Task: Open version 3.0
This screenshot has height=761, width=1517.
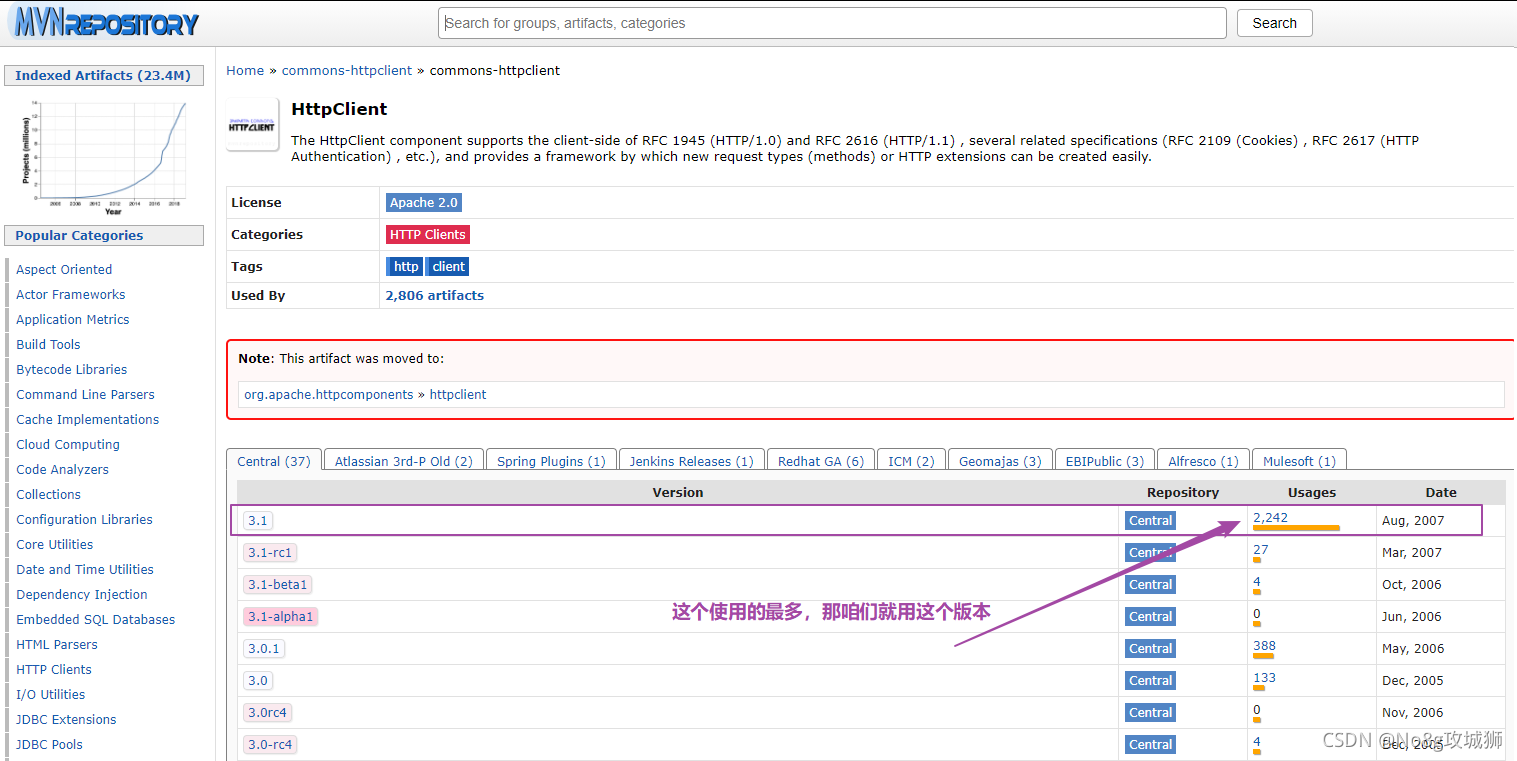Action: pyautogui.click(x=258, y=680)
